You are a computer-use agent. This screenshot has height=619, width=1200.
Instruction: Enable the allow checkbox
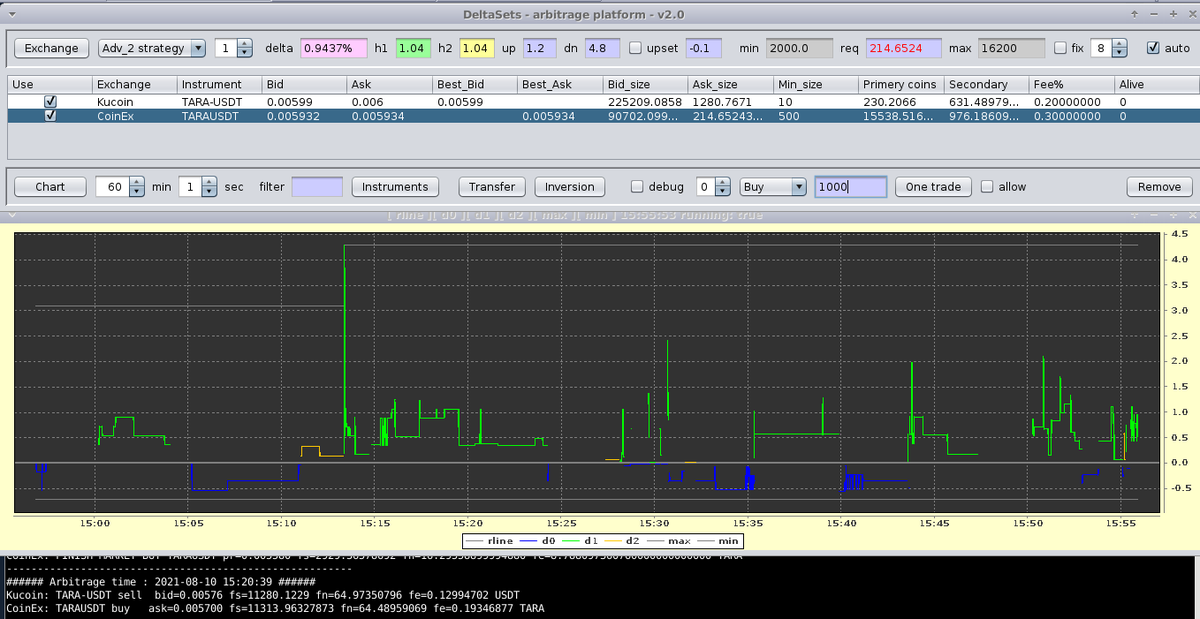(987, 187)
